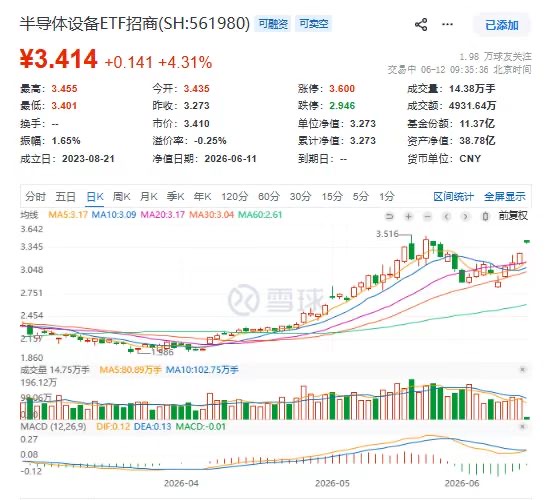
Task: Click the 2026-04 date axis label
Action: click(181, 483)
